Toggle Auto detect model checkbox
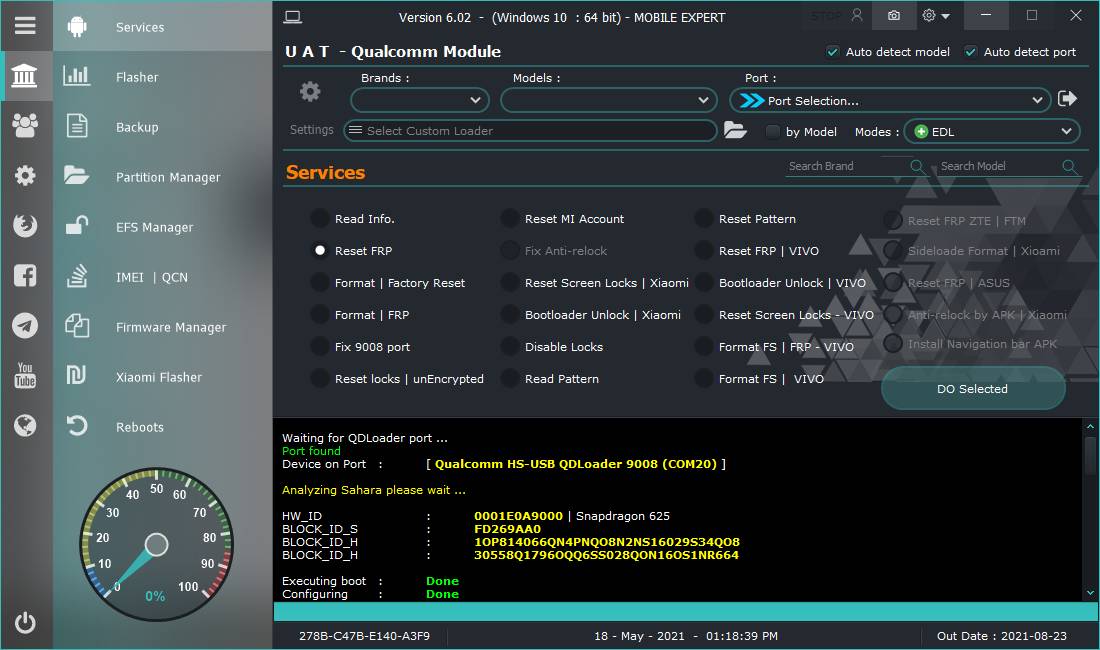This screenshot has height=650, width=1100. coord(833,52)
